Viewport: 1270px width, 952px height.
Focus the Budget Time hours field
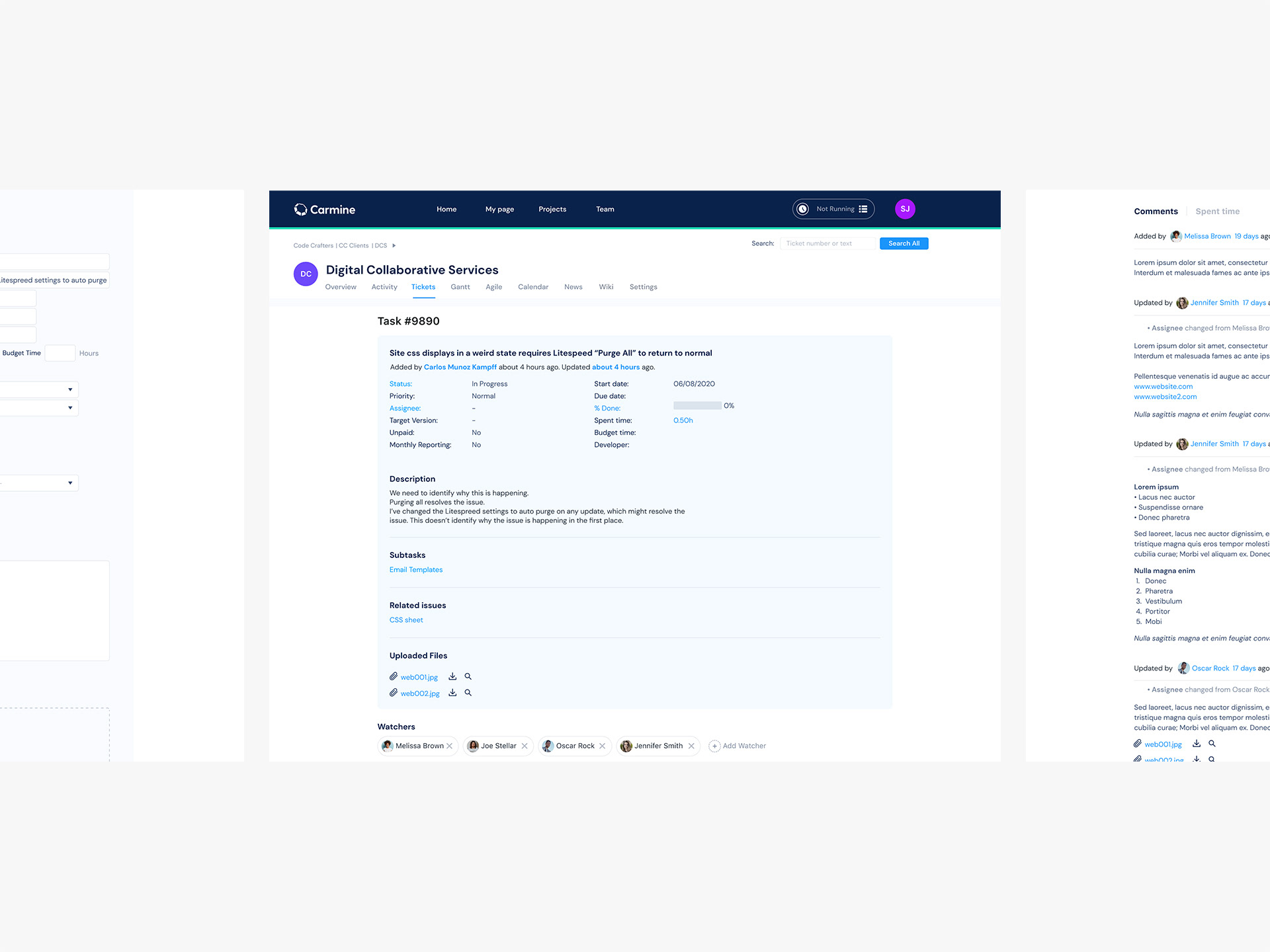(60, 353)
